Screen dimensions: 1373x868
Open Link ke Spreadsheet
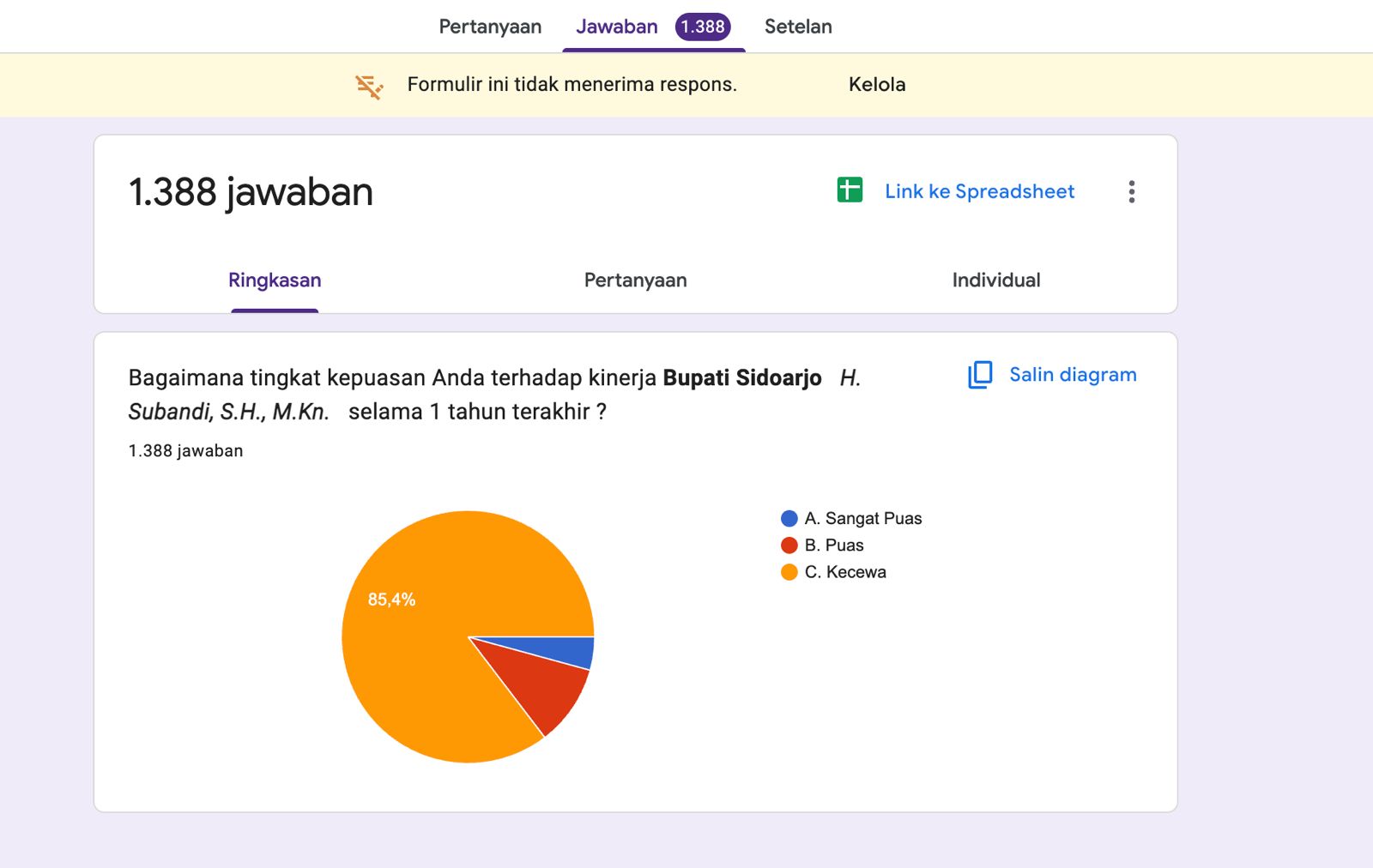point(979,191)
